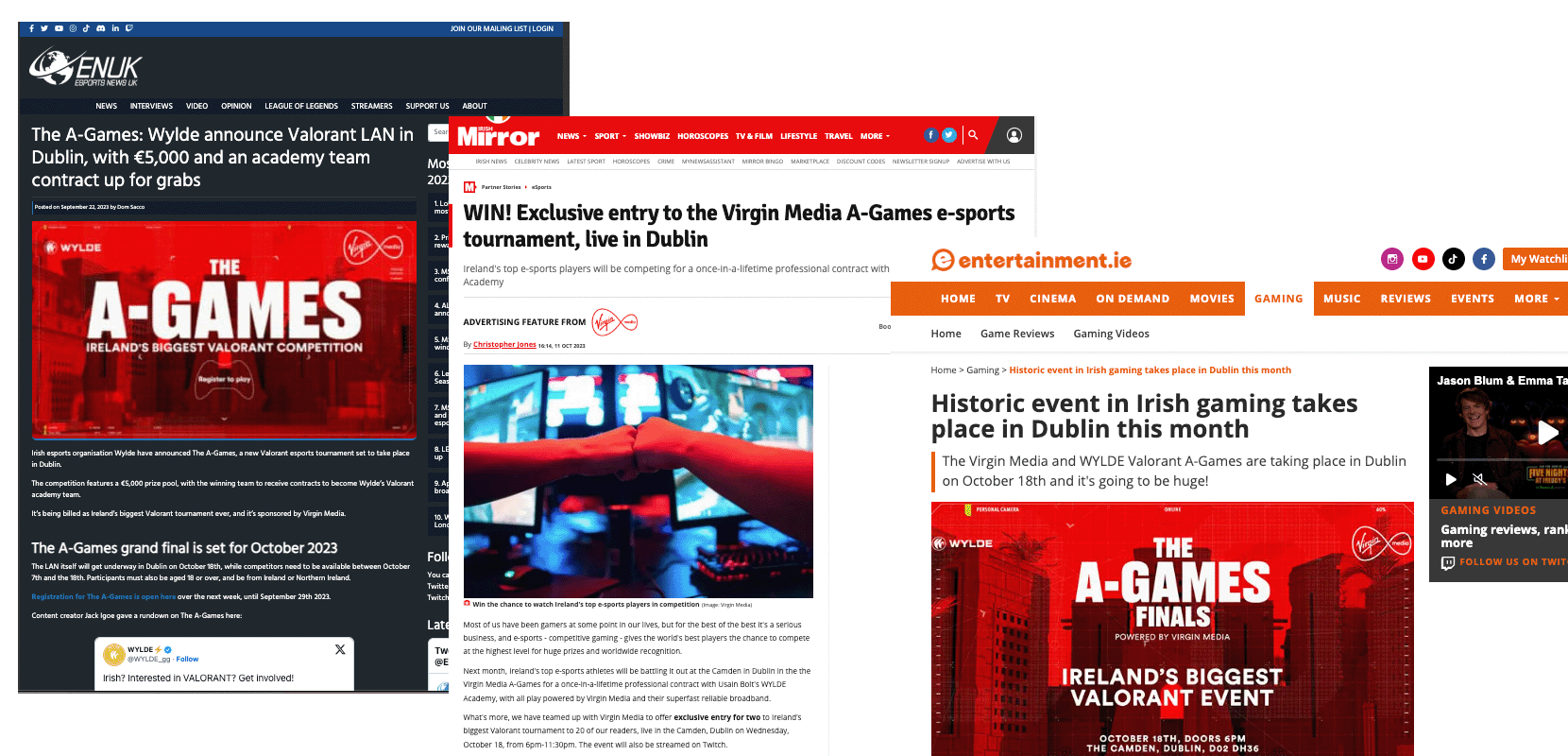Image resolution: width=1568 pixels, height=756 pixels.
Task: Open ENUK's Twitch icon in top bar
Action: [129, 28]
